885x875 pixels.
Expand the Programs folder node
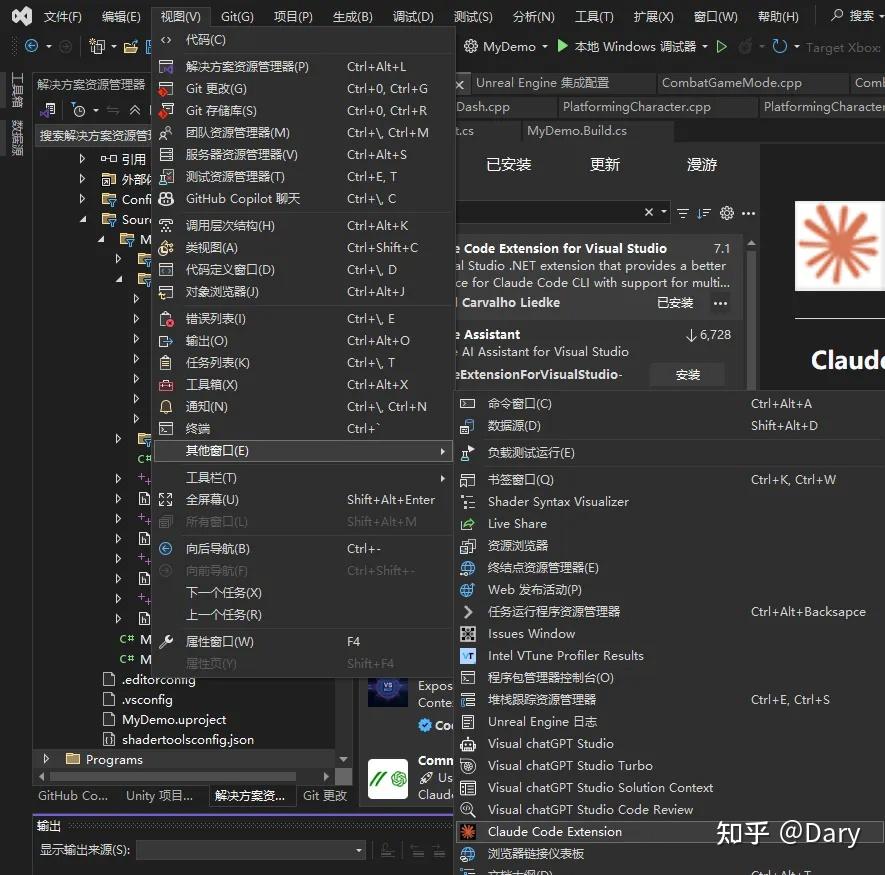pos(46,759)
